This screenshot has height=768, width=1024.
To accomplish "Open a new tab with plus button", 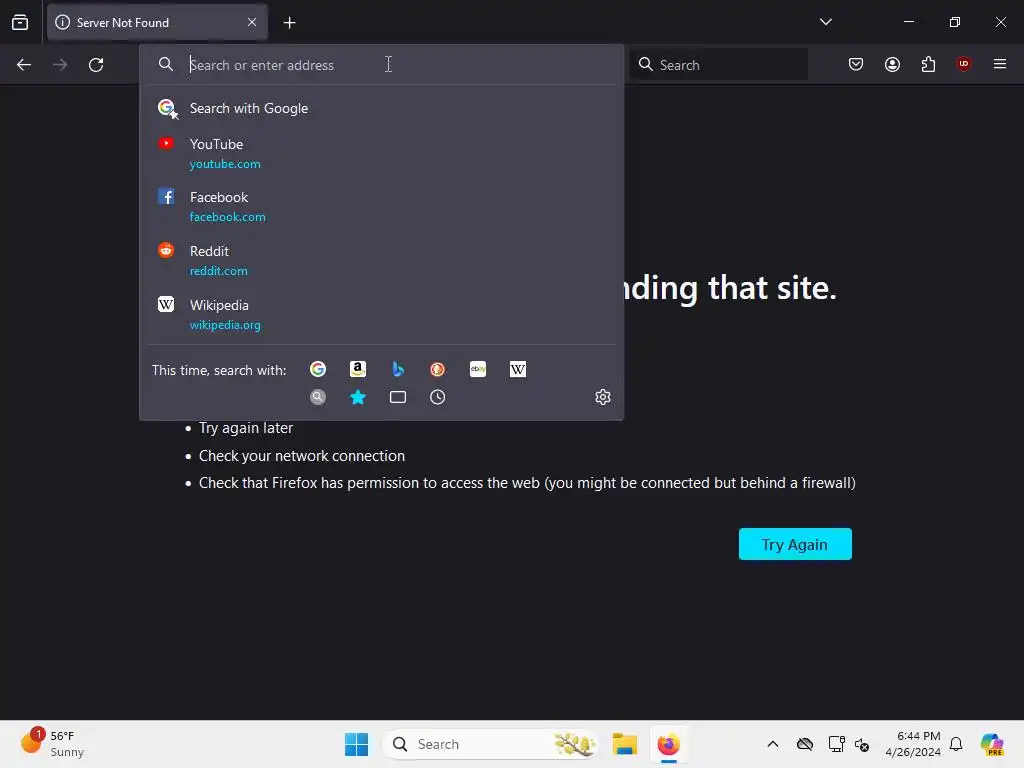I will tap(289, 23).
